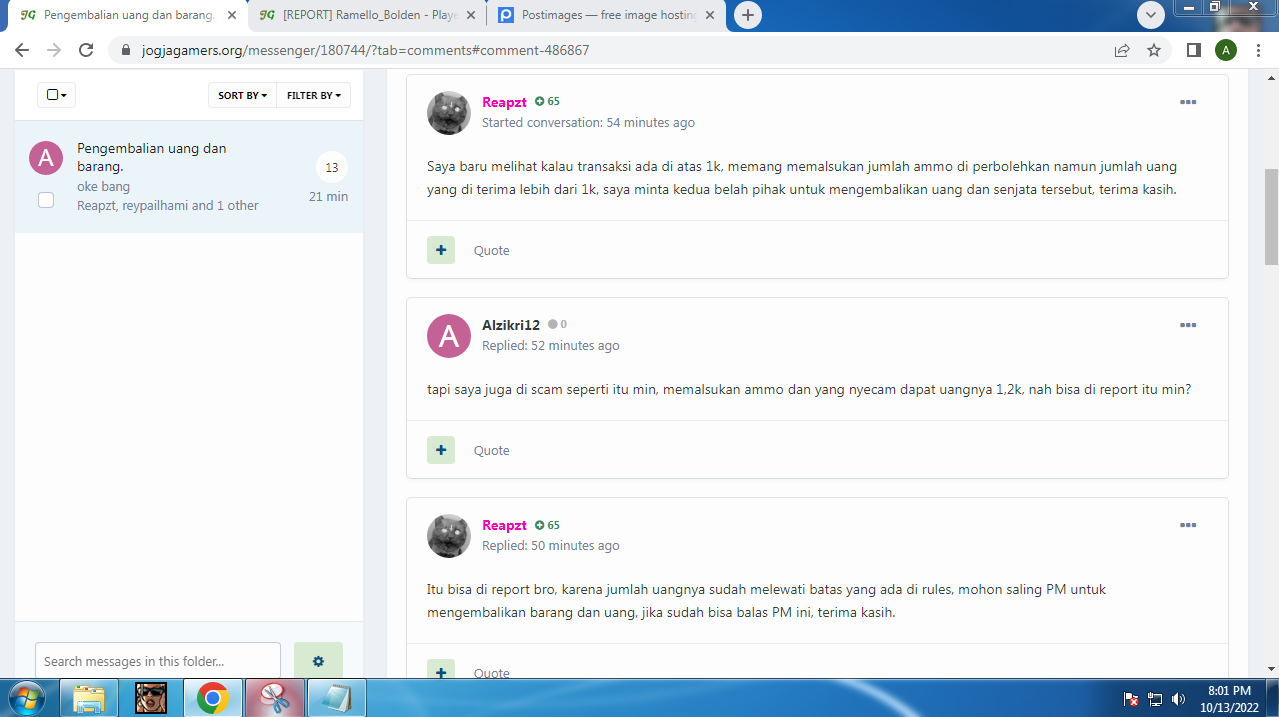Viewport: 1279px width, 717px height.
Task: Click Action Center flag tray icon
Action: 1132,699
